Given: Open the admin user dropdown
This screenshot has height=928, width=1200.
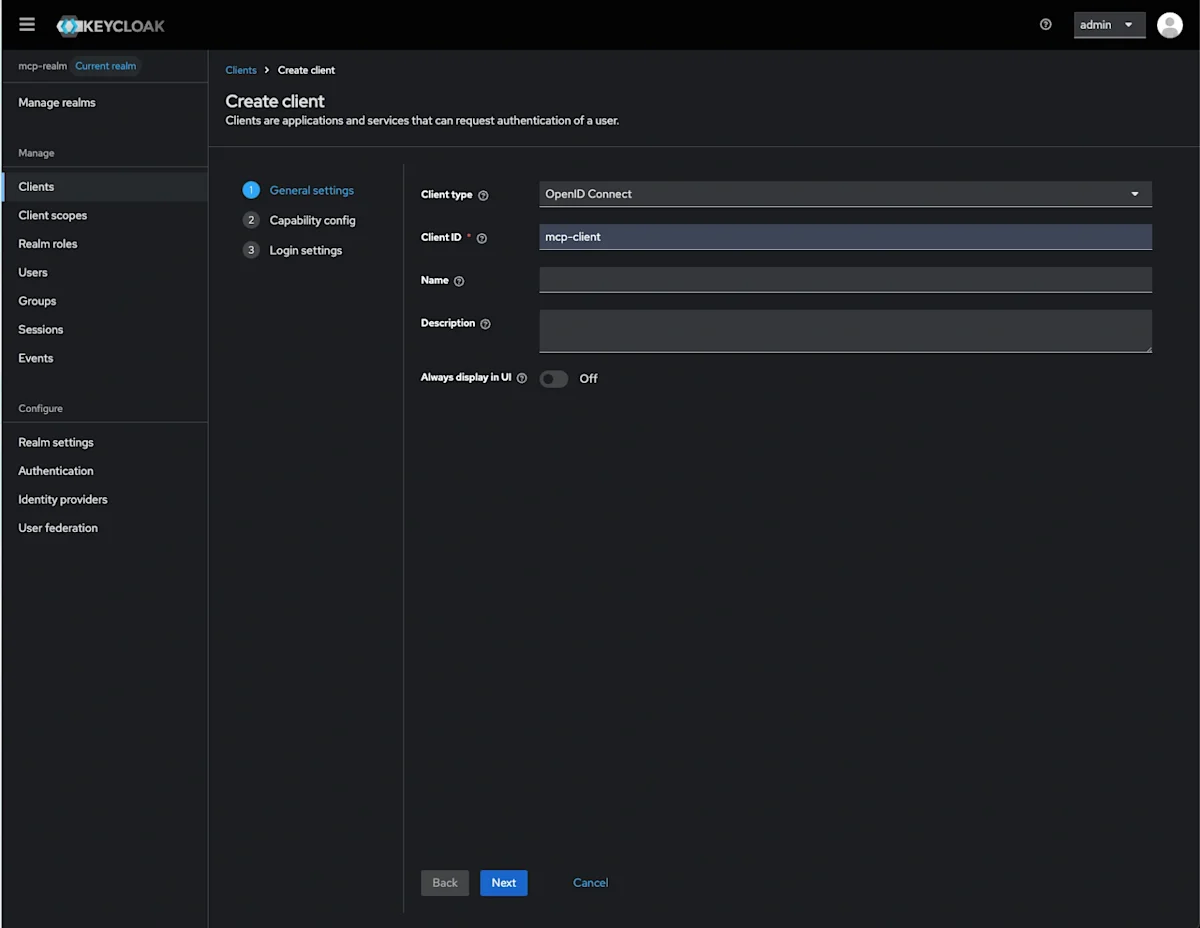Looking at the screenshot, I should (1109, 25).
